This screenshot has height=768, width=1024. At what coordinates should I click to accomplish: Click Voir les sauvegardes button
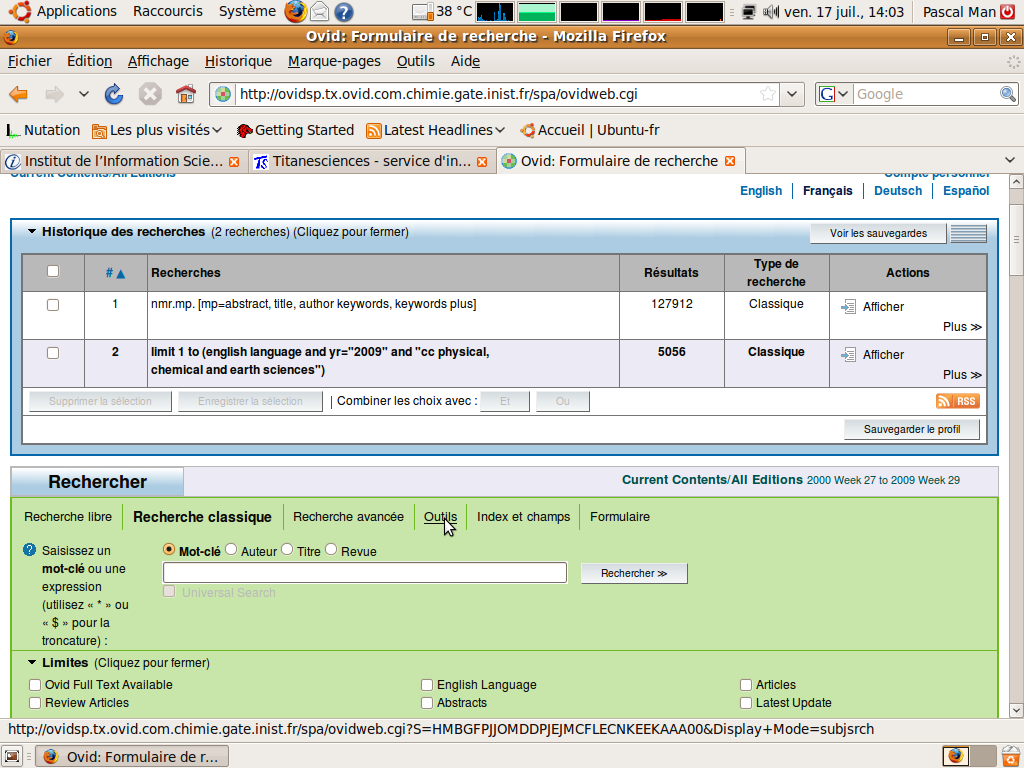(x=878, y=233)
